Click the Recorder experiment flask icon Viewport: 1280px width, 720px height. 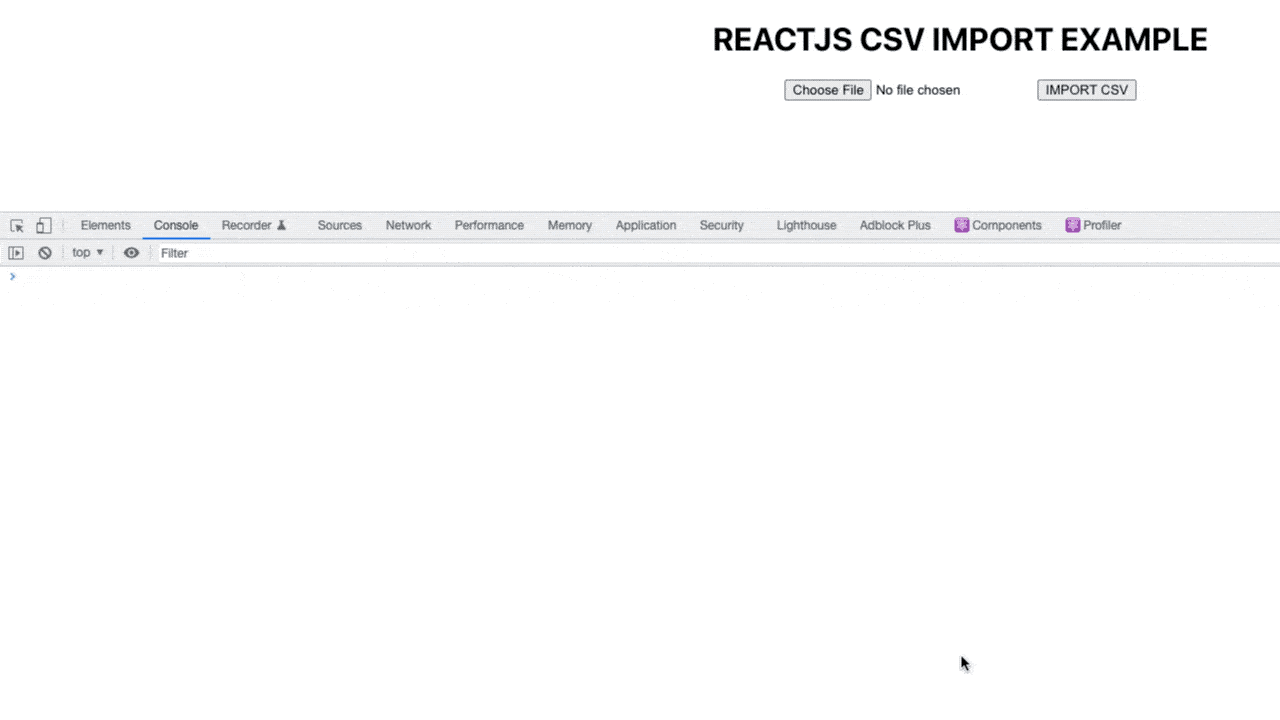[x=281, y=225]
